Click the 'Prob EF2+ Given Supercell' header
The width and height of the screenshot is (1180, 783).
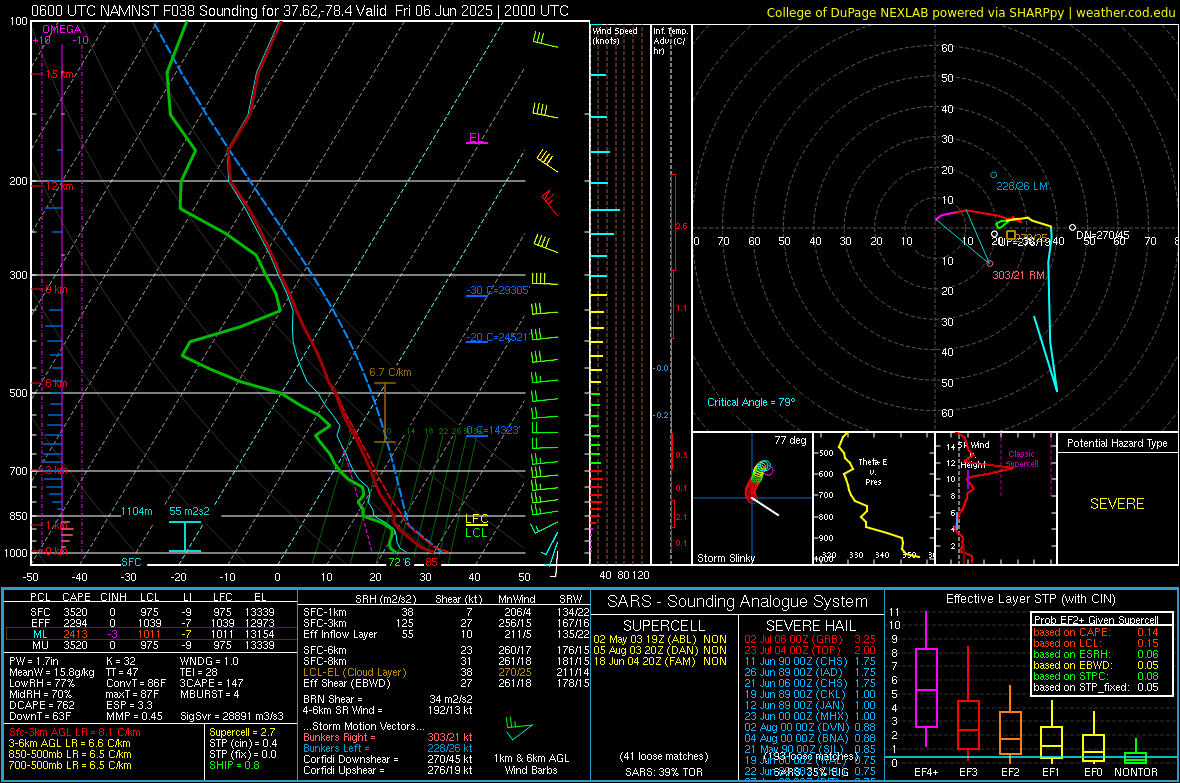(x=1096, y=620)
